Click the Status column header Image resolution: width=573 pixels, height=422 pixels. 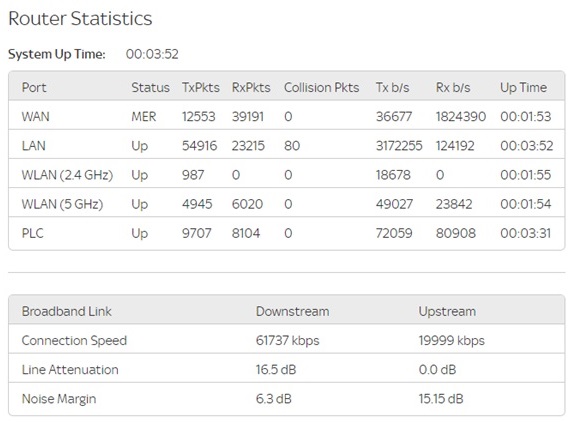click(150, 87)
